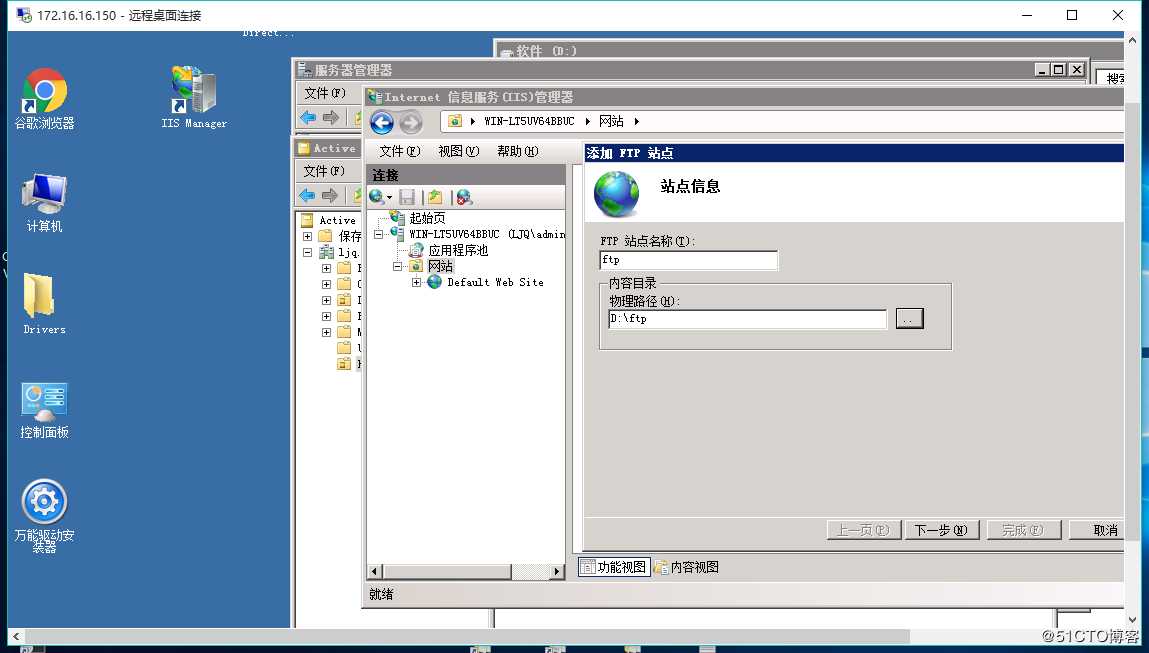
Task: Click the left scroll arrow in 连接 pane
Action: [x=374, y=571]
